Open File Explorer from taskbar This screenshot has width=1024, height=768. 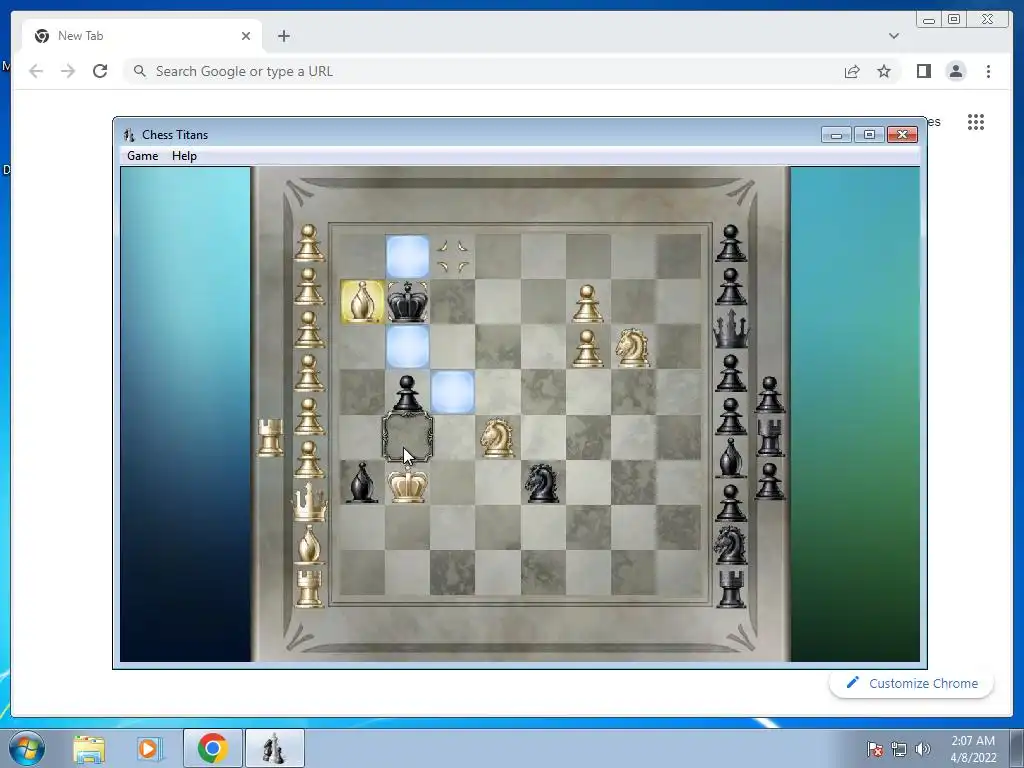pos(89,748)
